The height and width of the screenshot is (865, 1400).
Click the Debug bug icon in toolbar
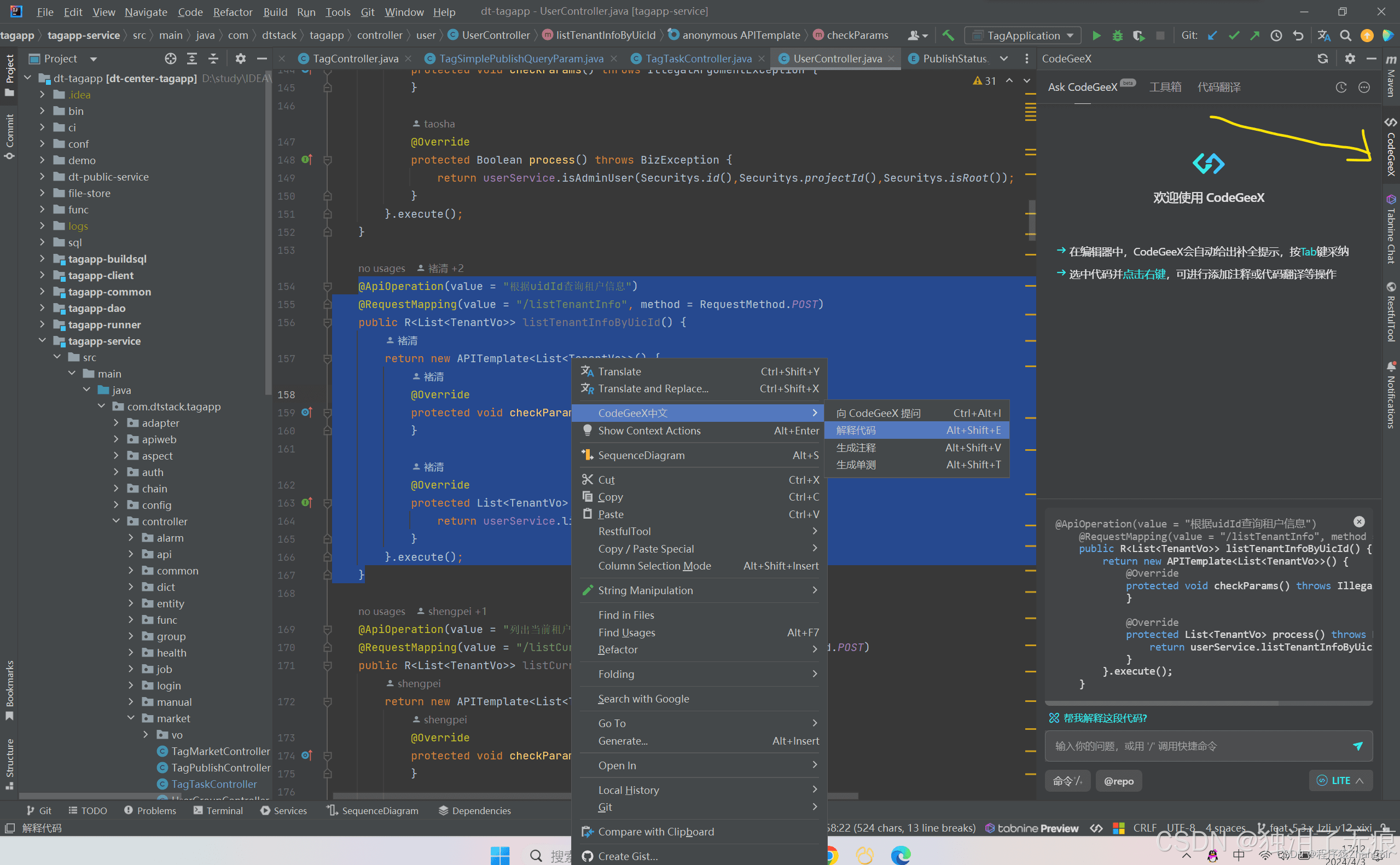coord(1117,36)
